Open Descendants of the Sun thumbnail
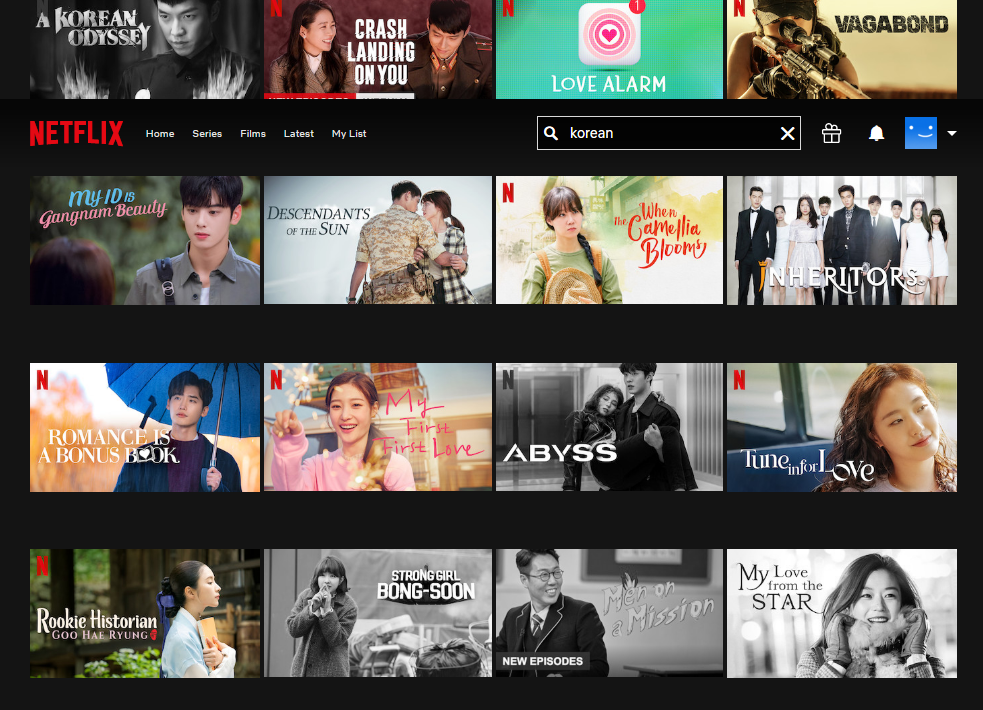 click(x=378, y=241)
